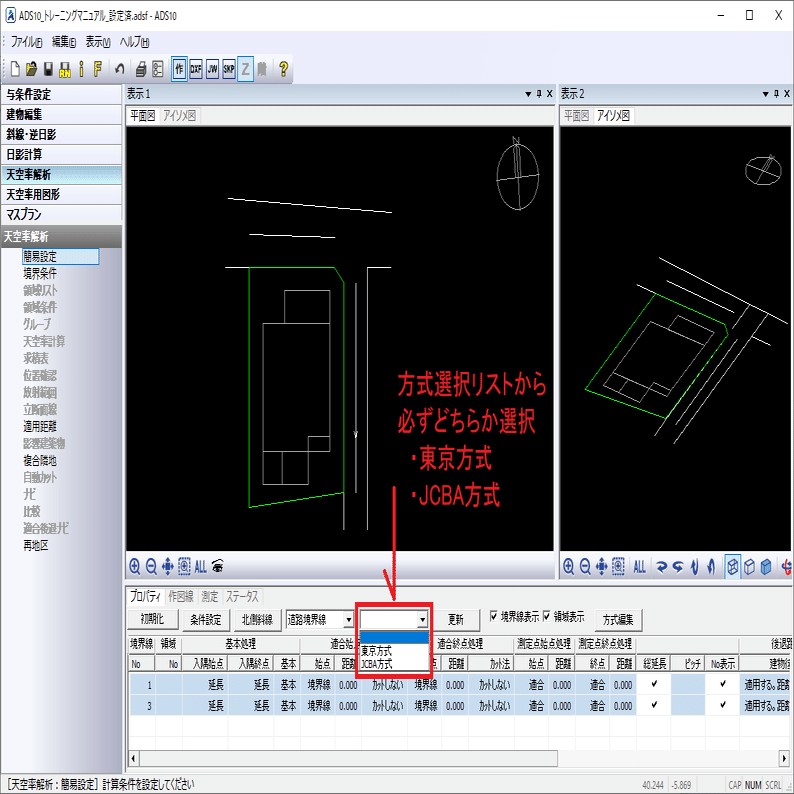Open a file with the folder icon
Image resolution: width=794 pixels, height=794 pixels.
click(31, 69)
